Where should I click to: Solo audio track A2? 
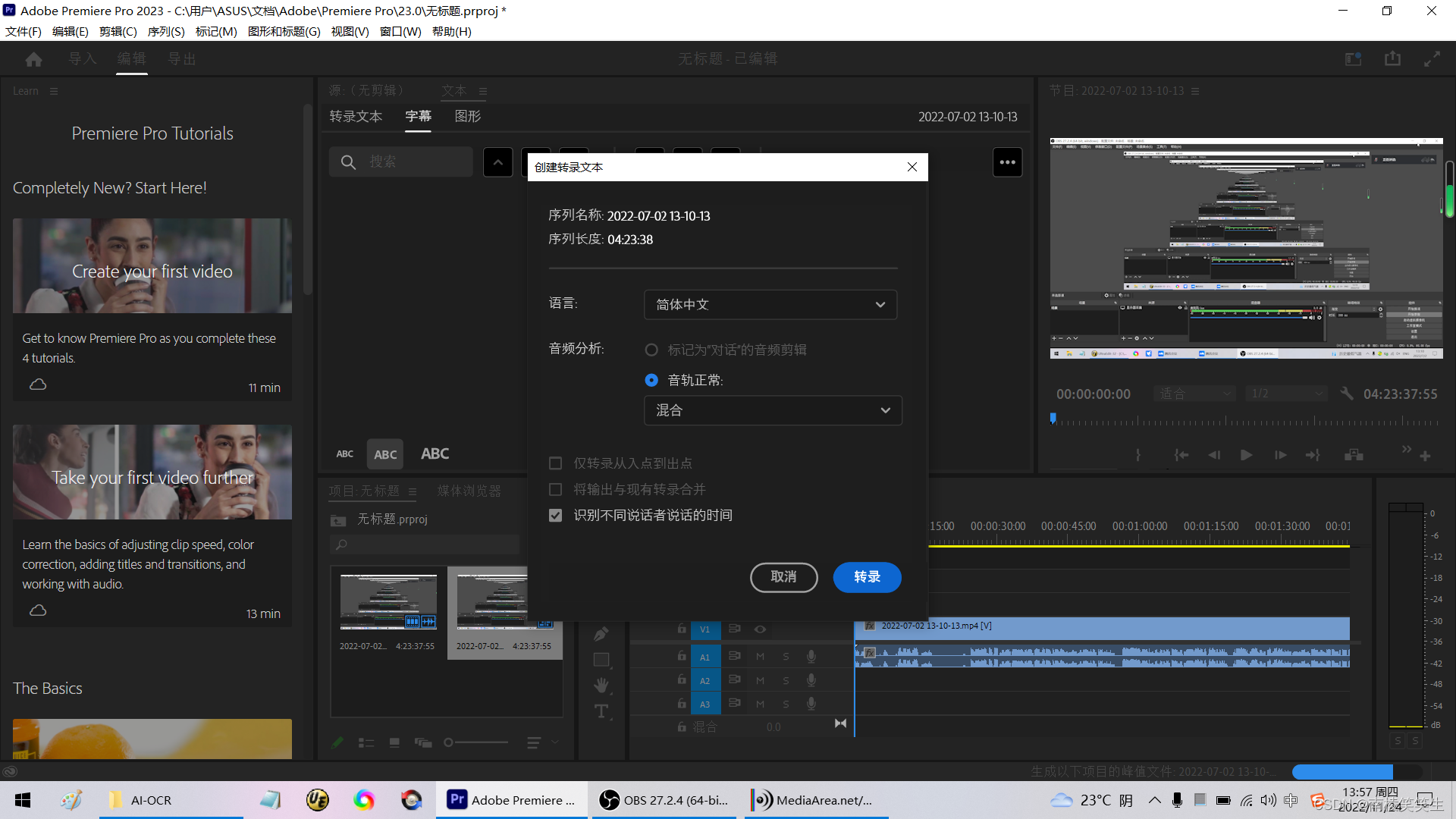[786, 680]
